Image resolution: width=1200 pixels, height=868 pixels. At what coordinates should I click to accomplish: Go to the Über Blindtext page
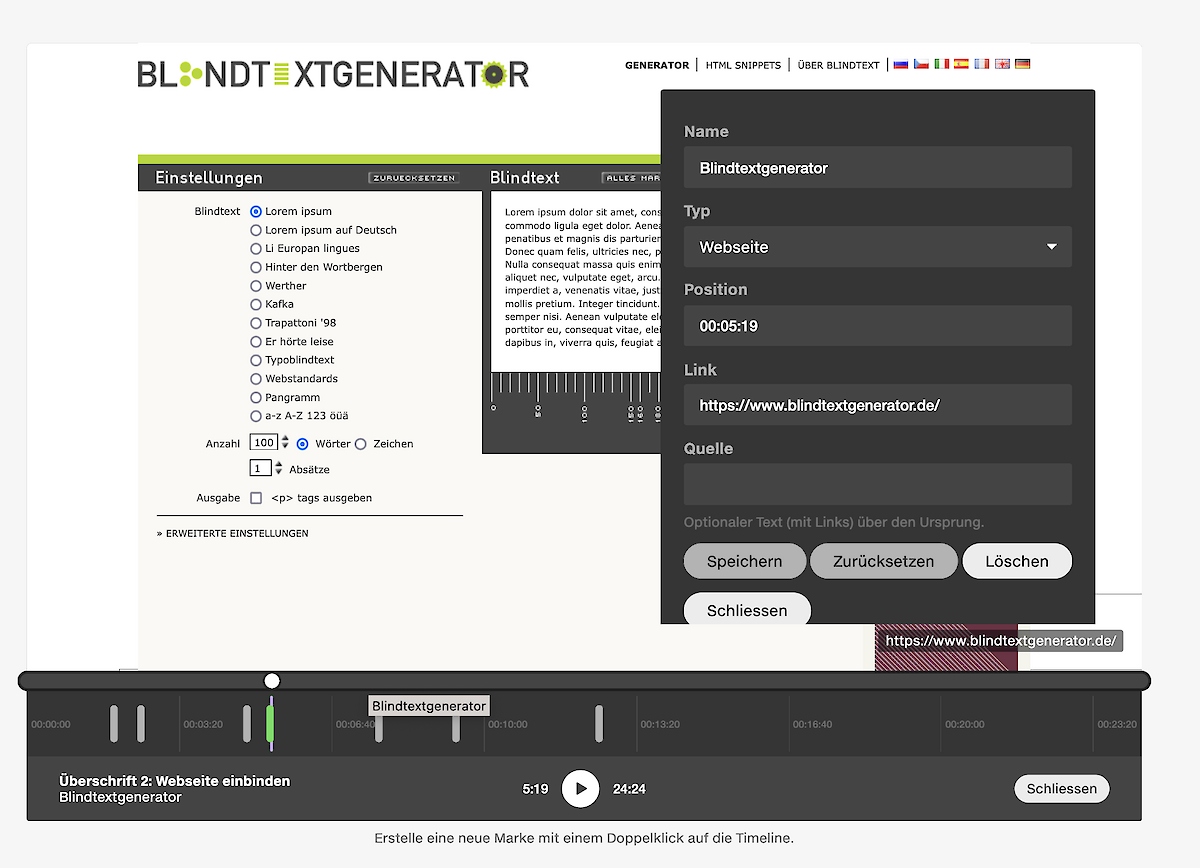[838, 65]
